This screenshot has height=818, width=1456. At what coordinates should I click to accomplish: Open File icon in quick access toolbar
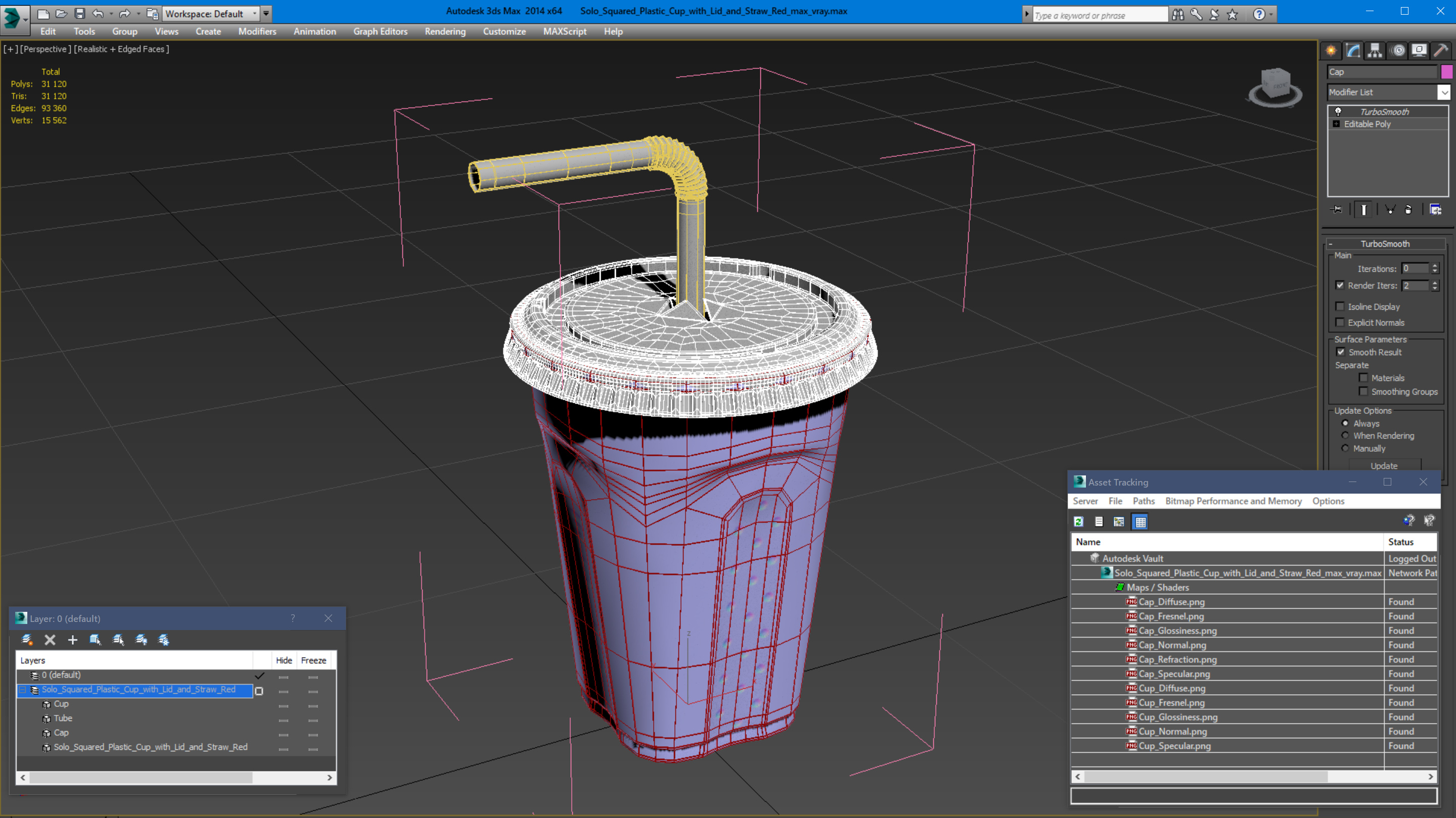click(62, 14)
